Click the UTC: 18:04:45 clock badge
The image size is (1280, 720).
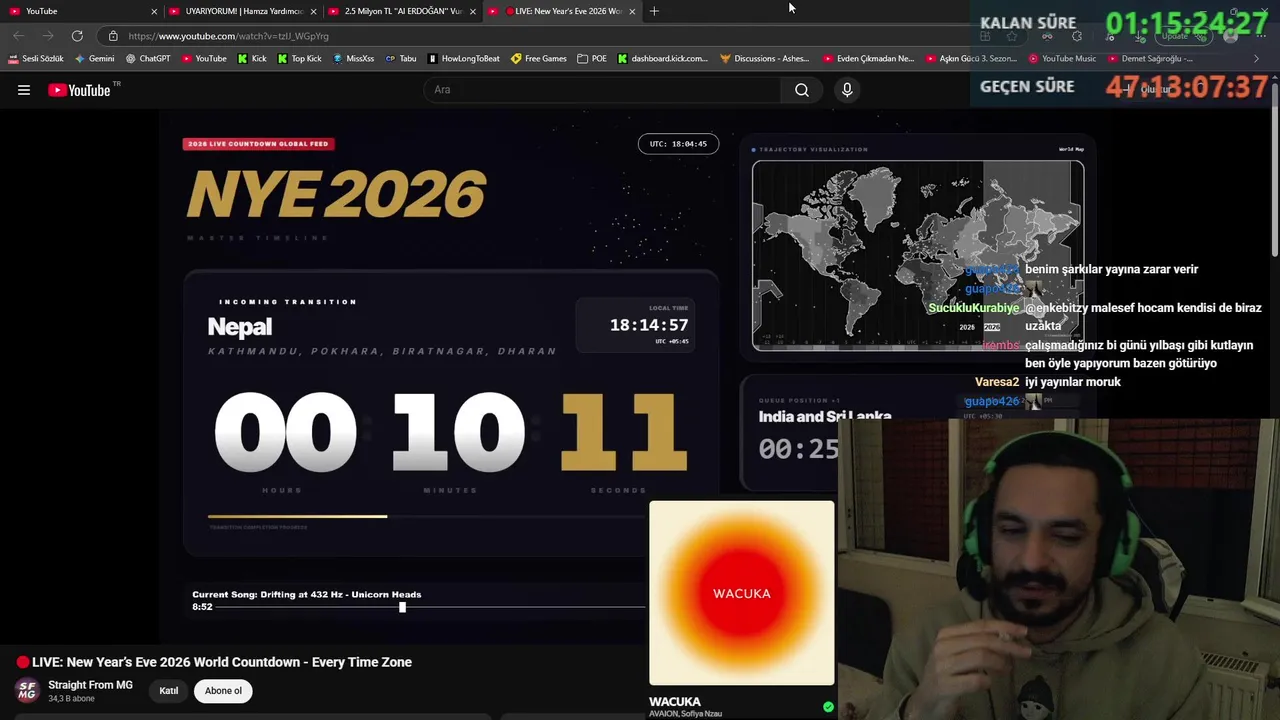(x=678, y=144)
